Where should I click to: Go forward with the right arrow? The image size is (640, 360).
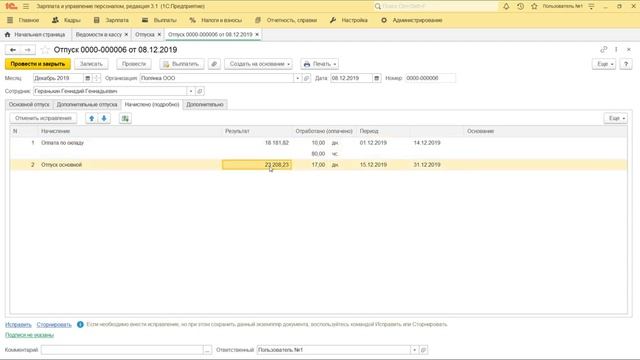click(x=28, y=50)
